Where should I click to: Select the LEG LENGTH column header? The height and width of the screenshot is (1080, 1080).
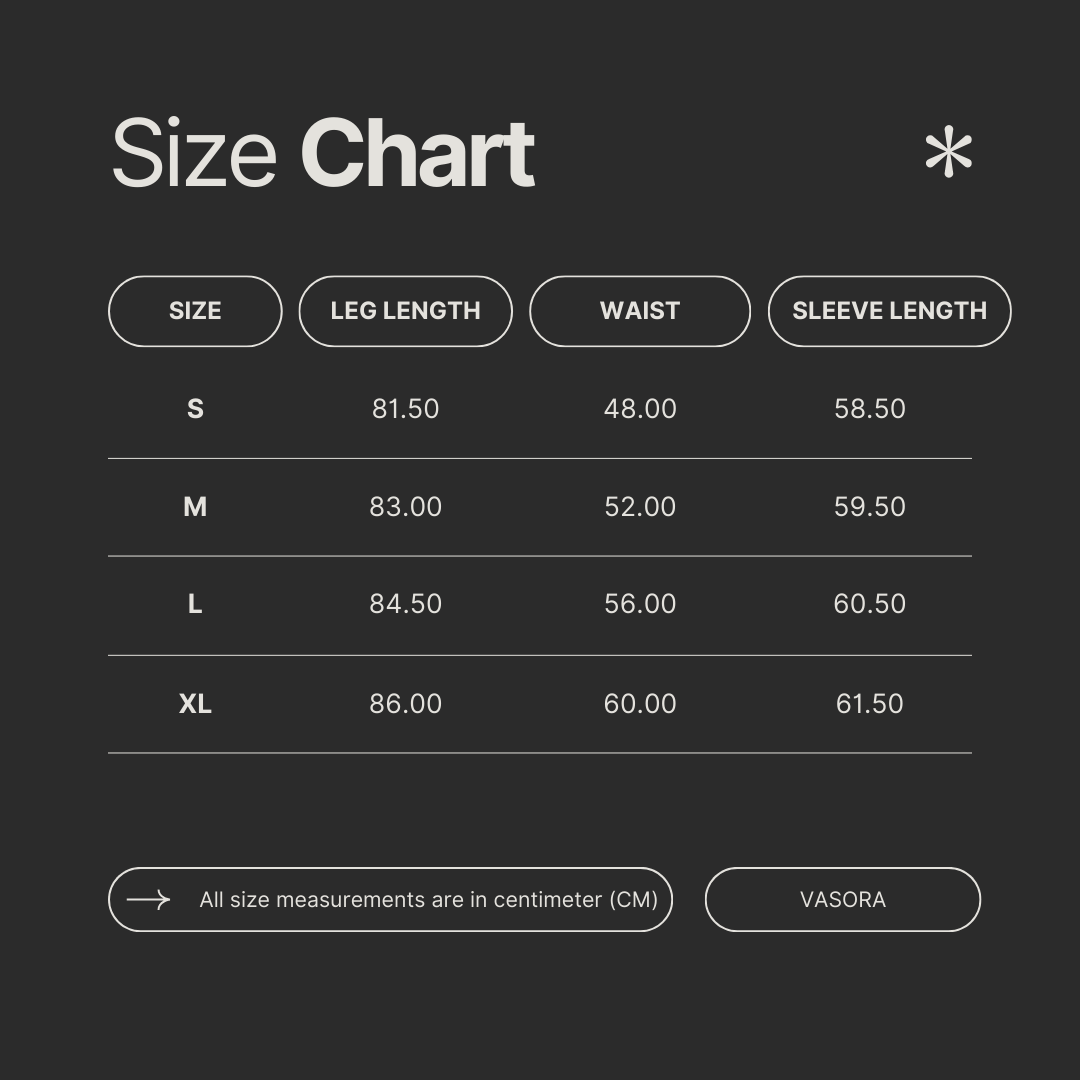[406, 311]
